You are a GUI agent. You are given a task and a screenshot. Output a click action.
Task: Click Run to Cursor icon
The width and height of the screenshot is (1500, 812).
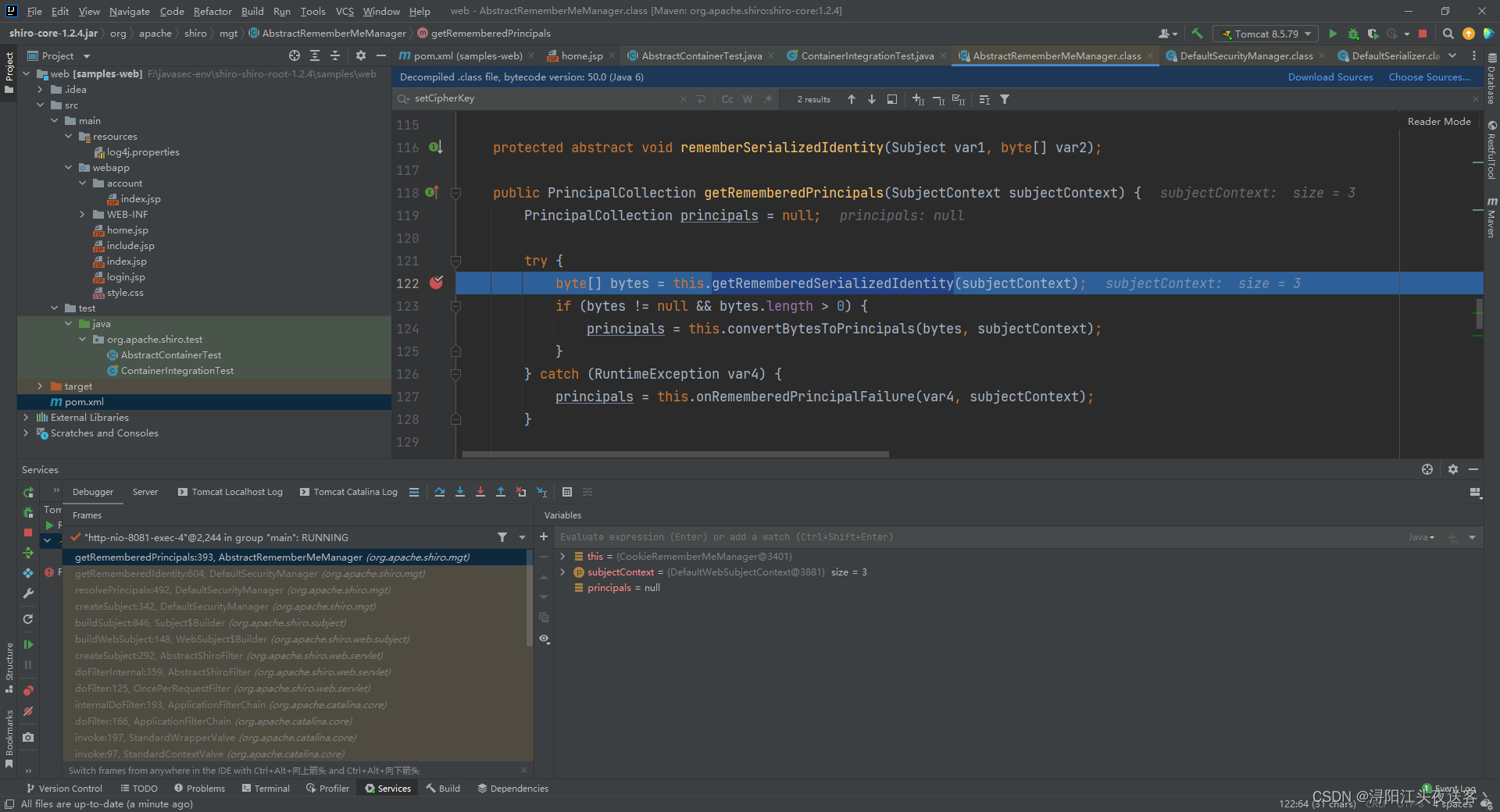542,492
